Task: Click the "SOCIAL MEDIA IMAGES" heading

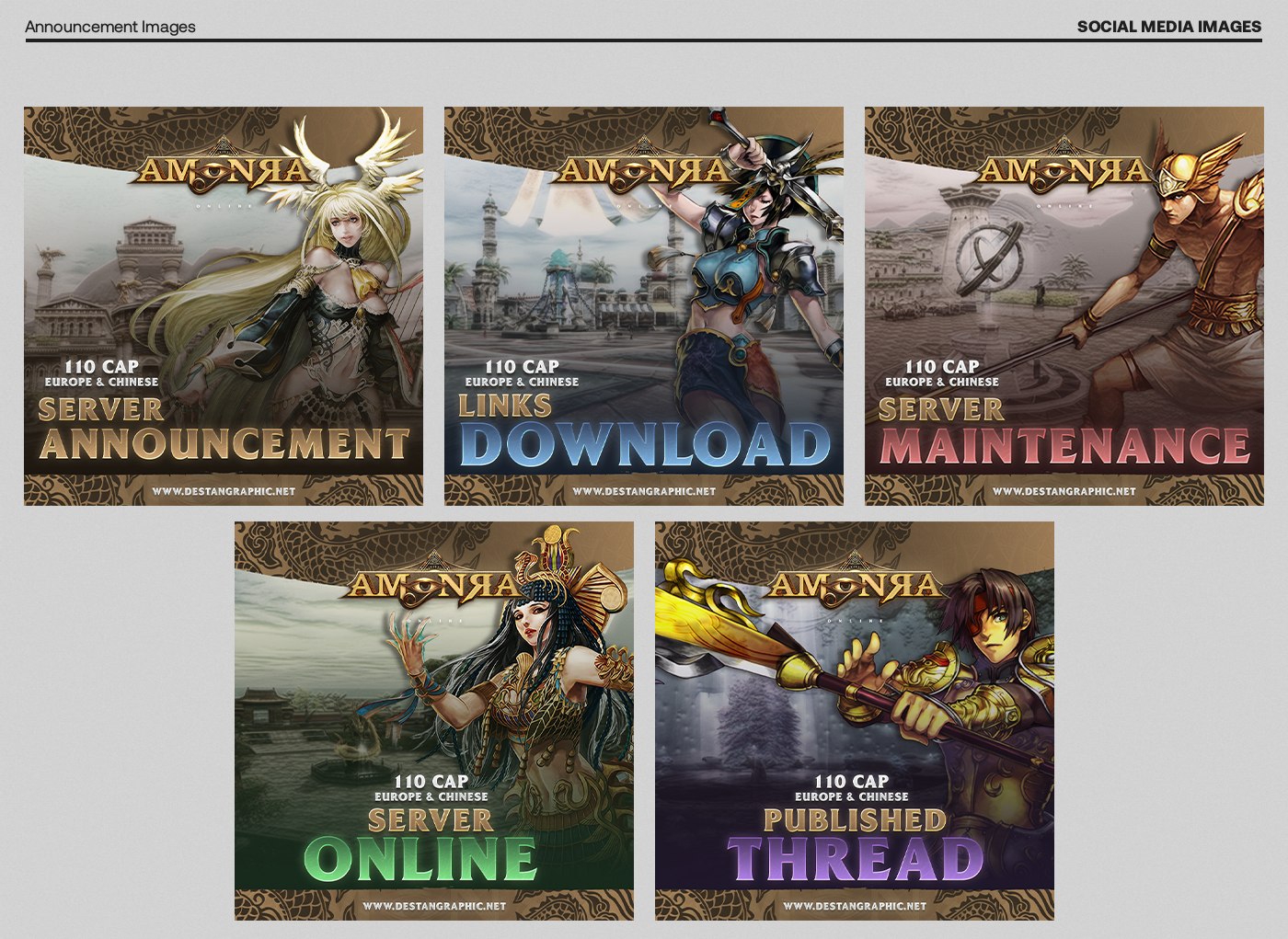Action: [1168, 27]
